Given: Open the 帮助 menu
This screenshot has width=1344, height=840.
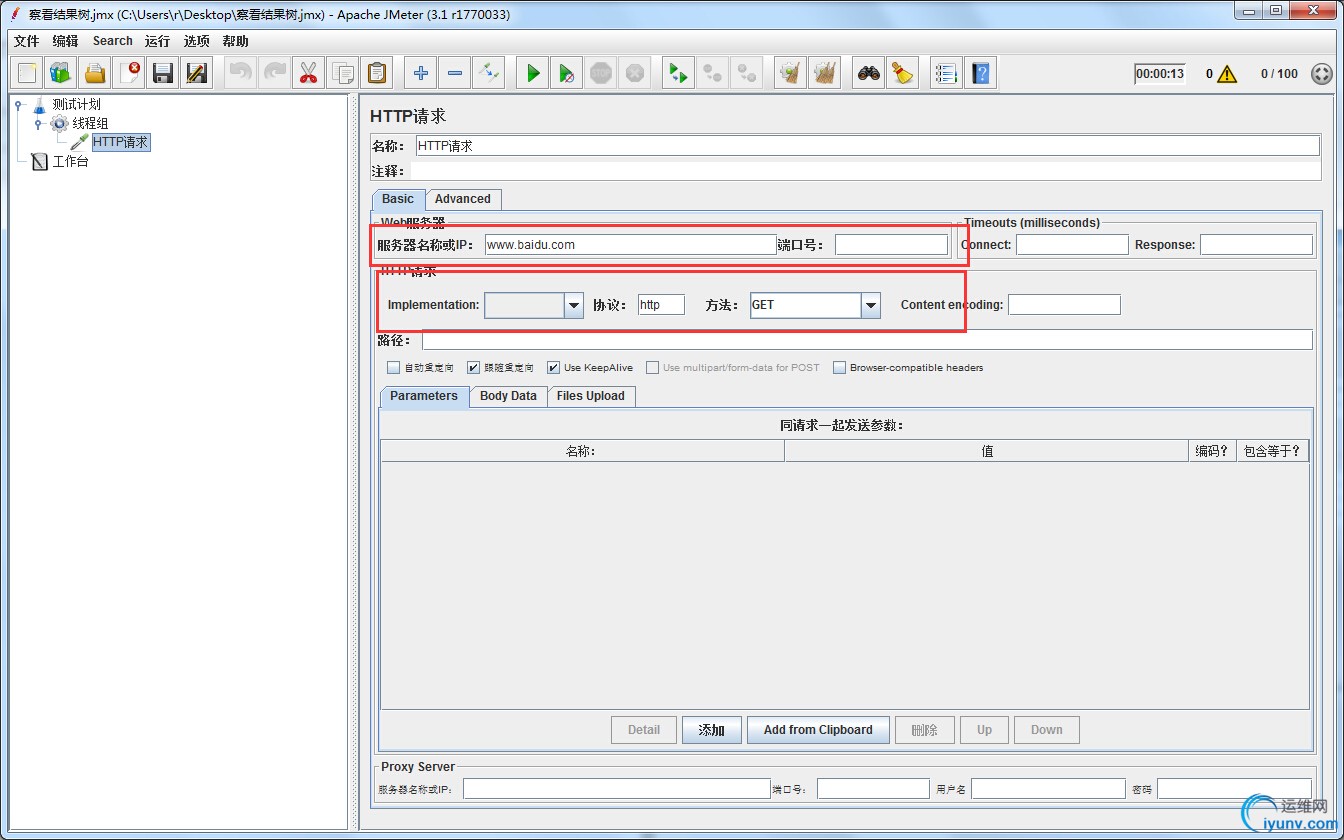Looking at the screenshot, I should coord(236,41).
